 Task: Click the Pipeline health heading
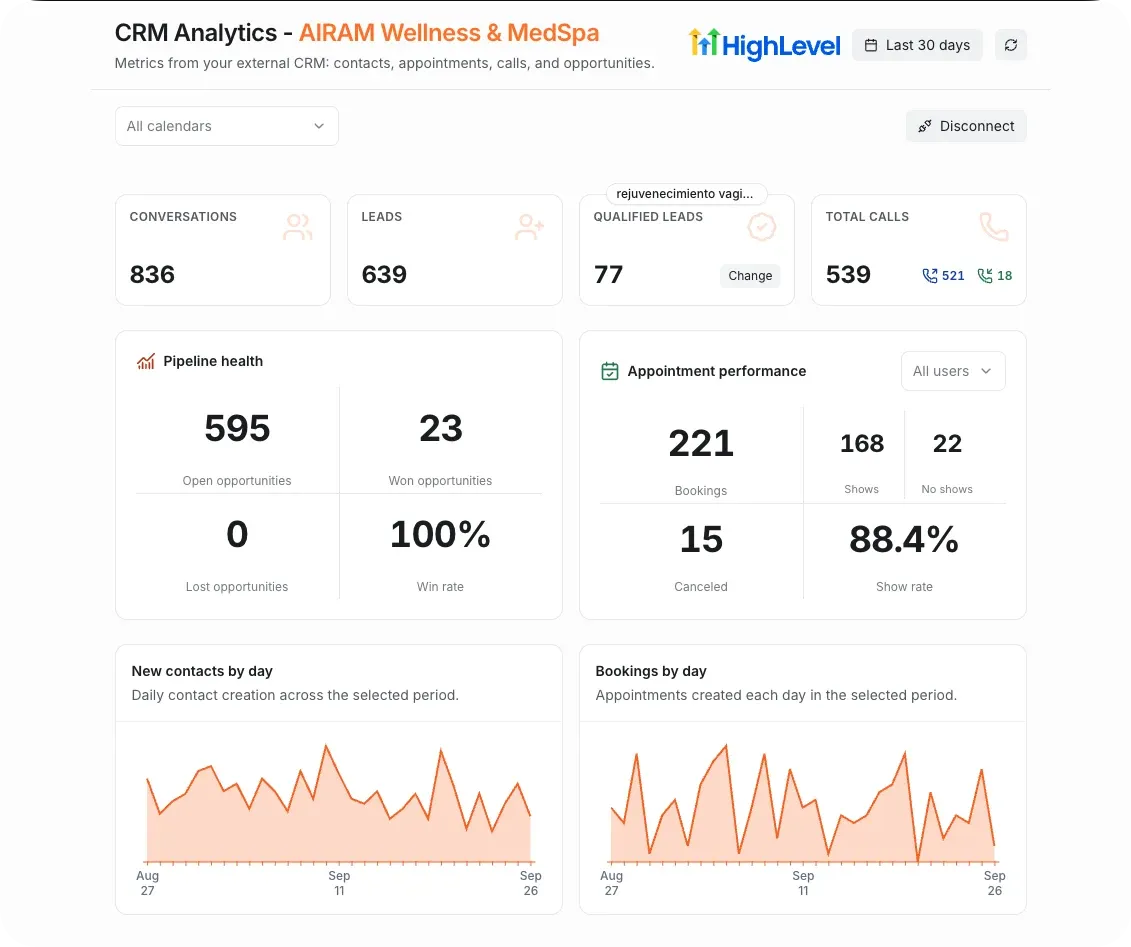[x=213, y=361]
